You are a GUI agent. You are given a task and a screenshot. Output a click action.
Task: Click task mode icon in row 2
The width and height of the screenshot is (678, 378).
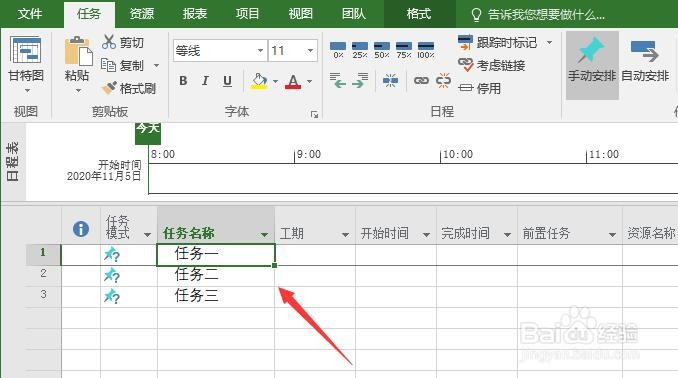pos(112,275)
